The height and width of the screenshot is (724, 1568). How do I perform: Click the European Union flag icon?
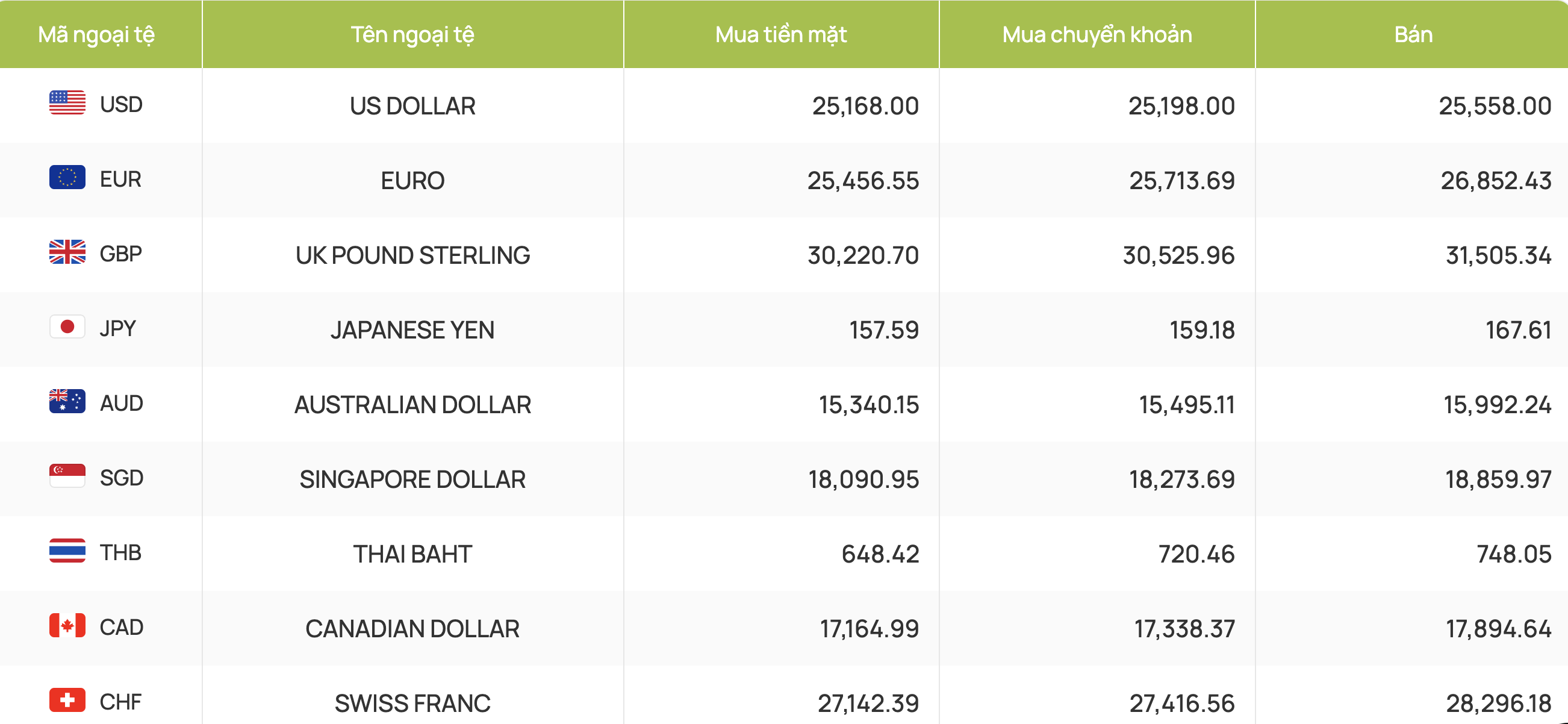[67, 177]
